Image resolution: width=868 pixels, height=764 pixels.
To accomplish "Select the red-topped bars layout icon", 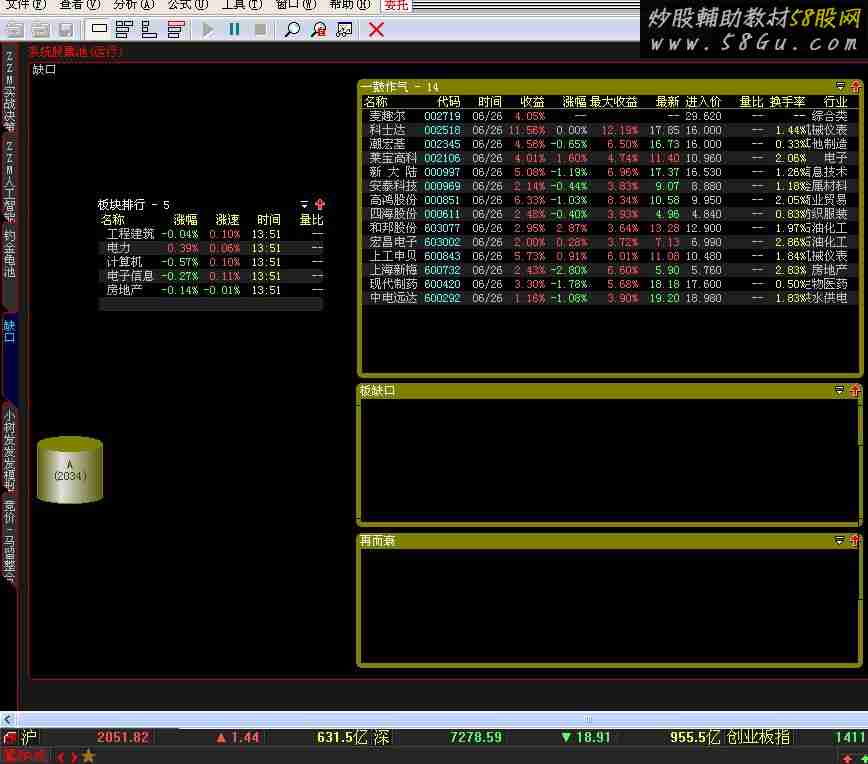I will tap(175, 29).
